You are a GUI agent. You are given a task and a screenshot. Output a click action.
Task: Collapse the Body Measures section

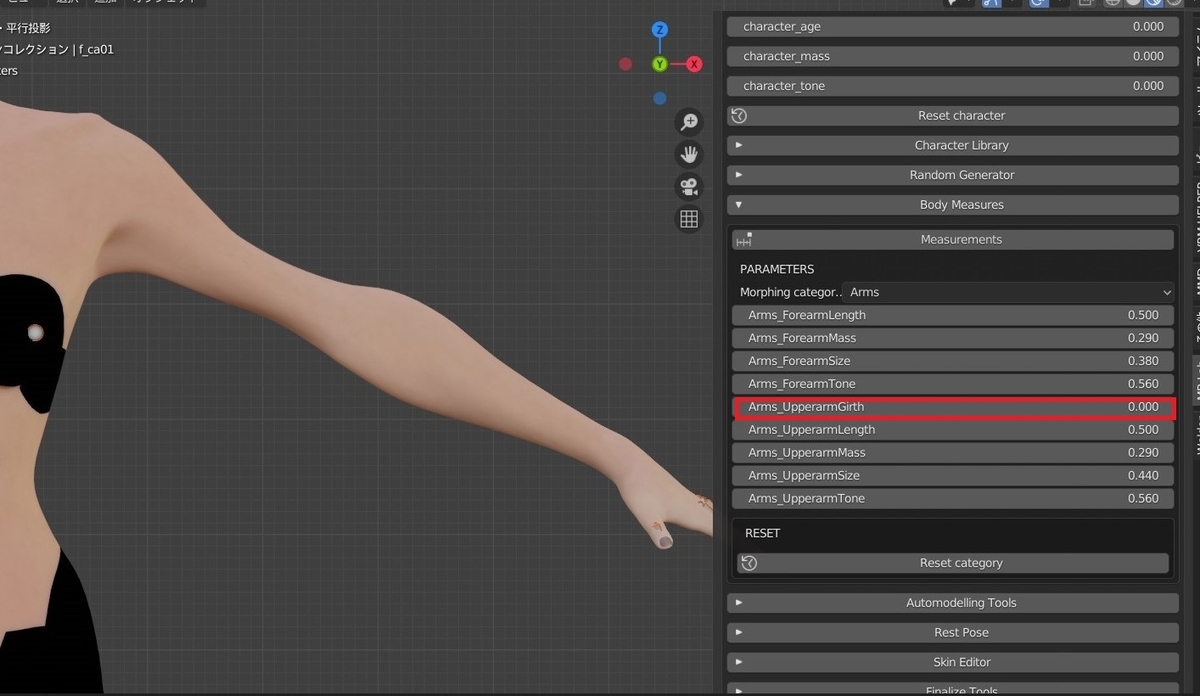pyautogui.click(x=953, y=205)
